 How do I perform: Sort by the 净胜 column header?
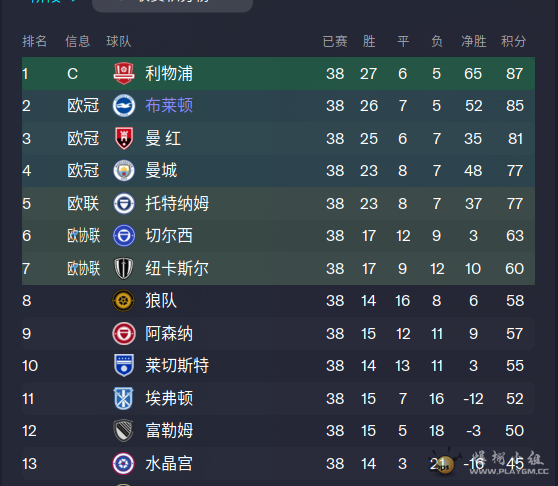tap(474, 41)
